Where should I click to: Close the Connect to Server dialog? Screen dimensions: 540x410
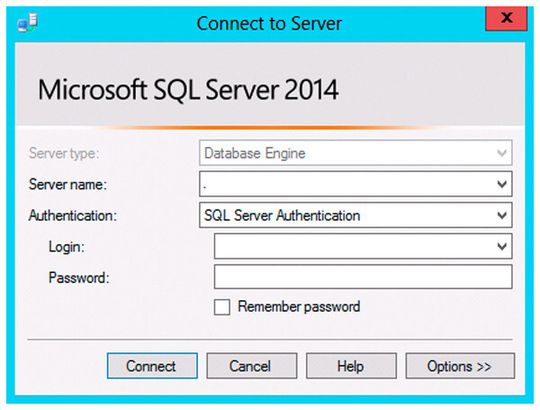click(506, 18)
